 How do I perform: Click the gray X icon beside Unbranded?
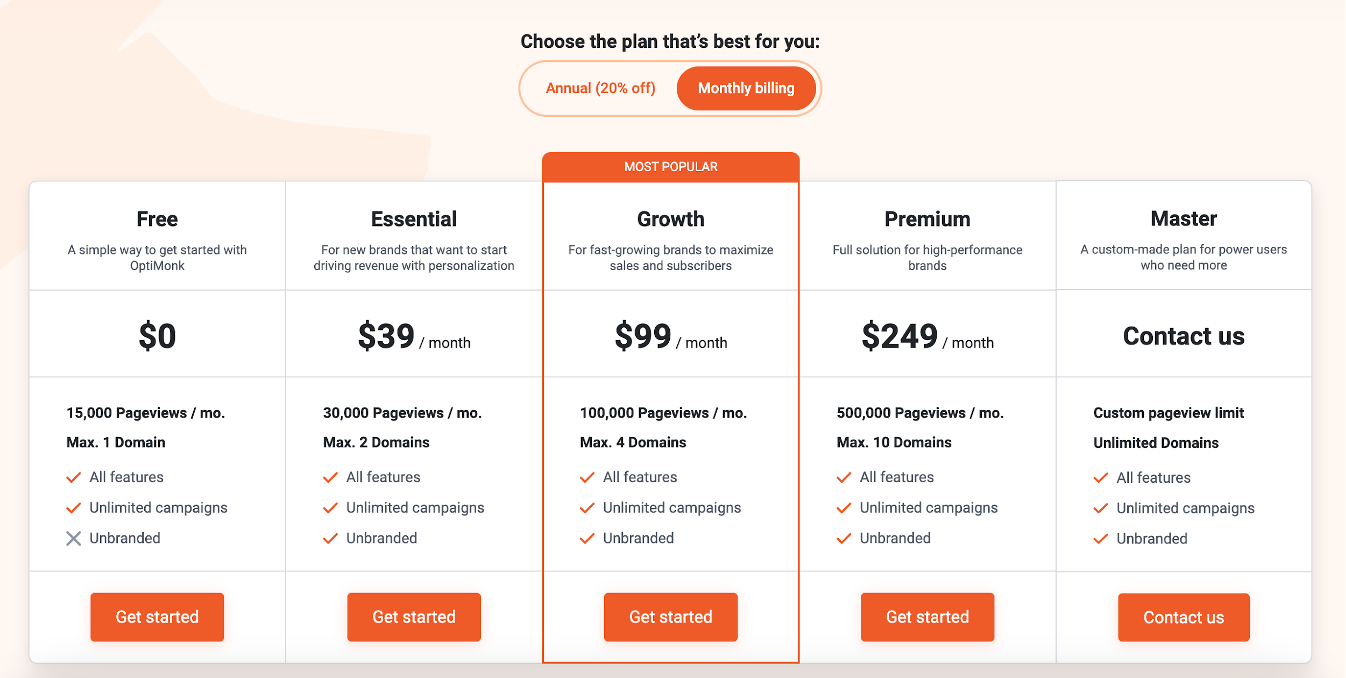[x=73, y=538]
